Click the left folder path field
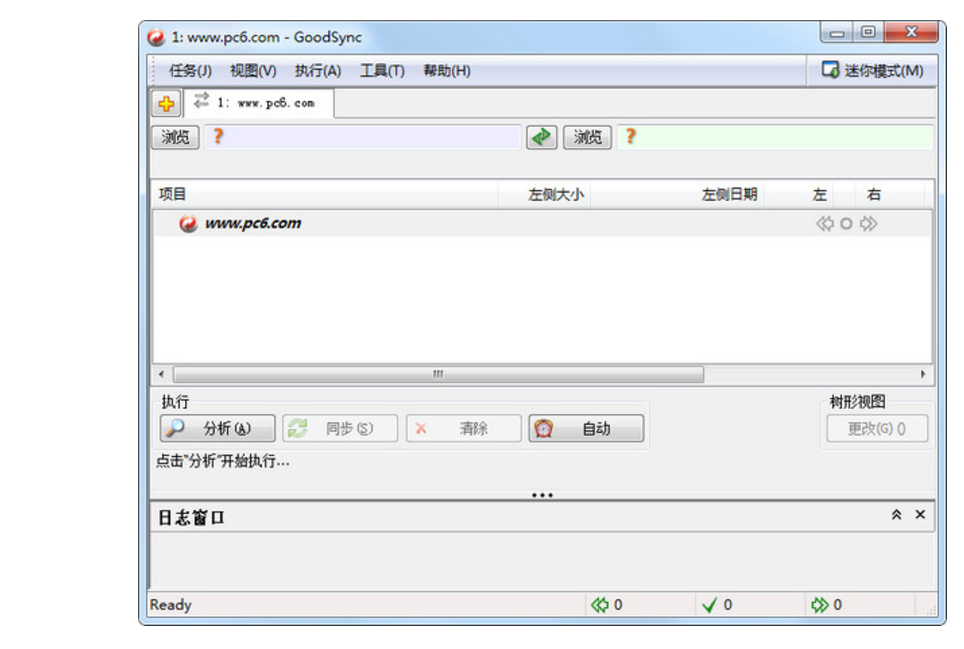The image size is (964, 649). pyautogui.click(x=363, y=137)
